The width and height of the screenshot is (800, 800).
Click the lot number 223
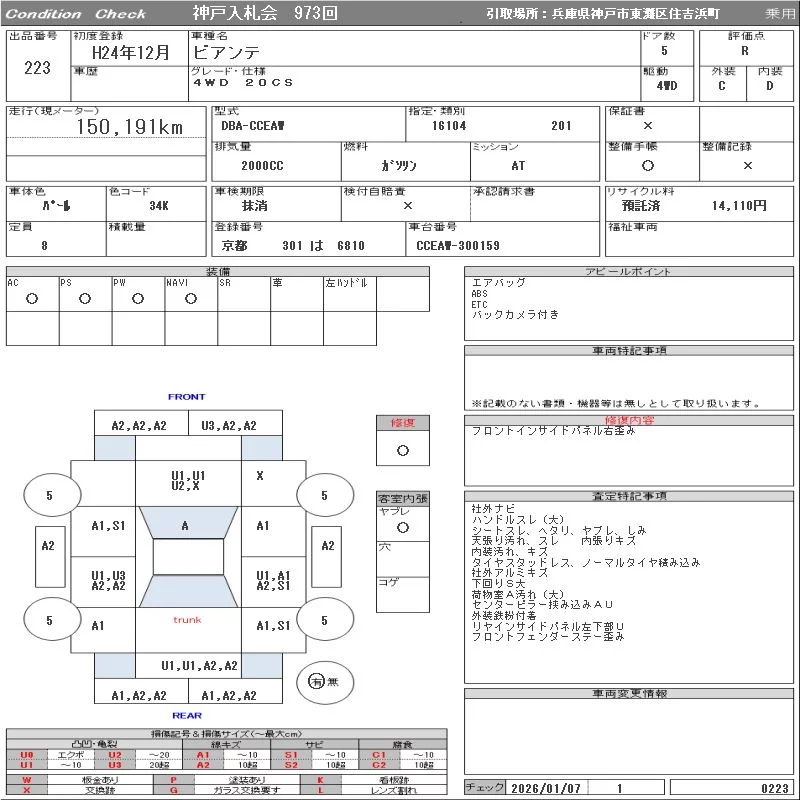37,68
